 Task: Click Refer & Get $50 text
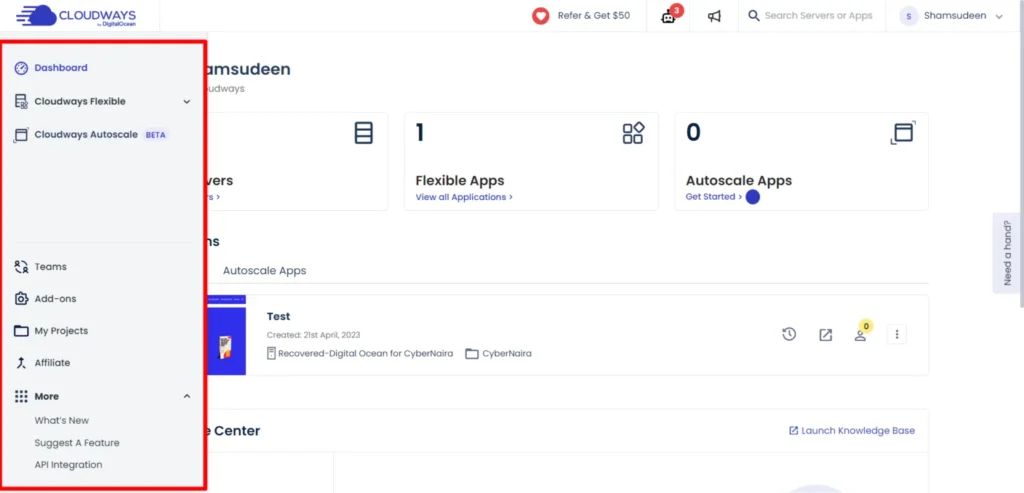pyautogui.click(x=594, y=16)
